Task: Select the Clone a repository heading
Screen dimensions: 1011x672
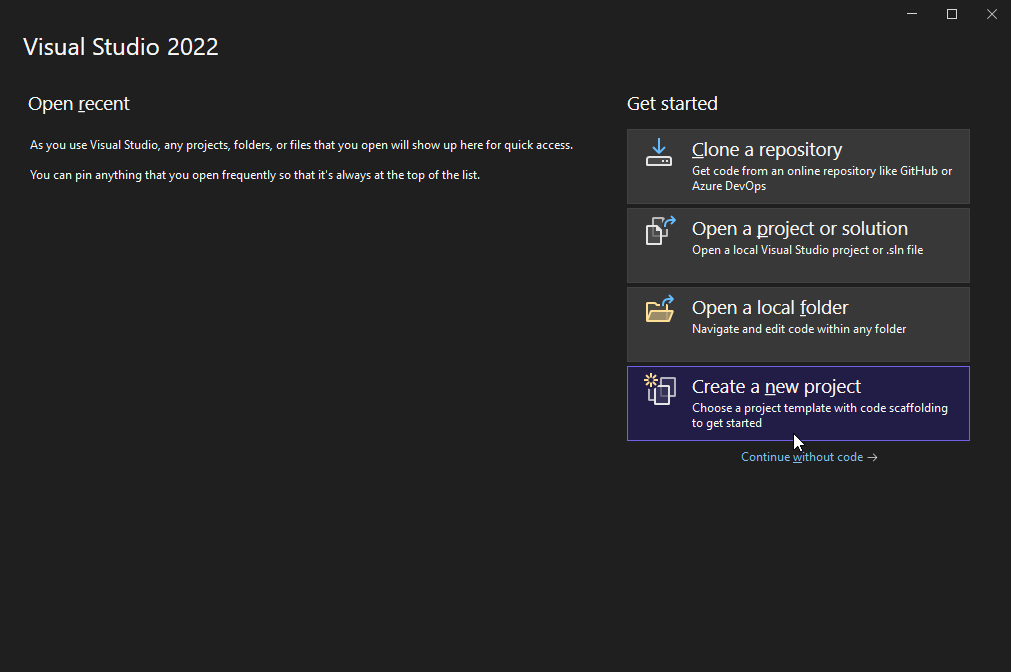Action: pos(767,150)
